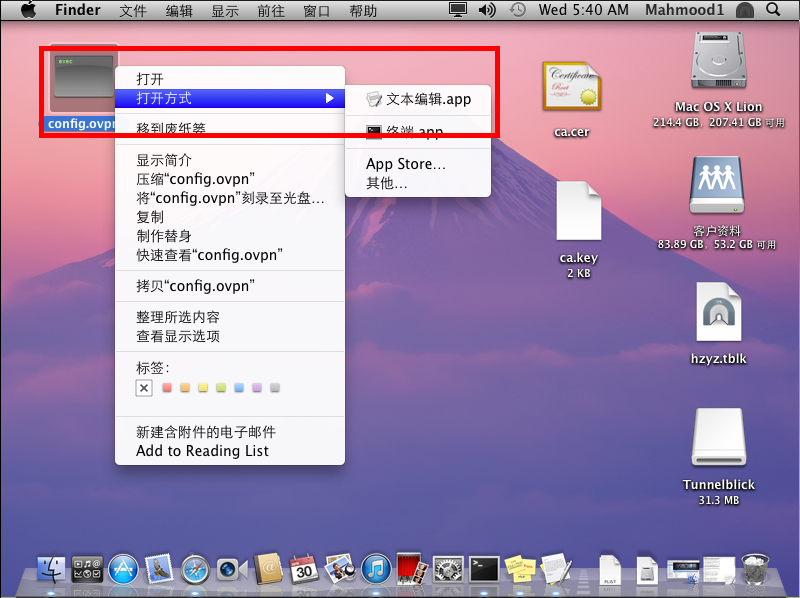Choose 其他… in the submenu

[x=418, y=183]
